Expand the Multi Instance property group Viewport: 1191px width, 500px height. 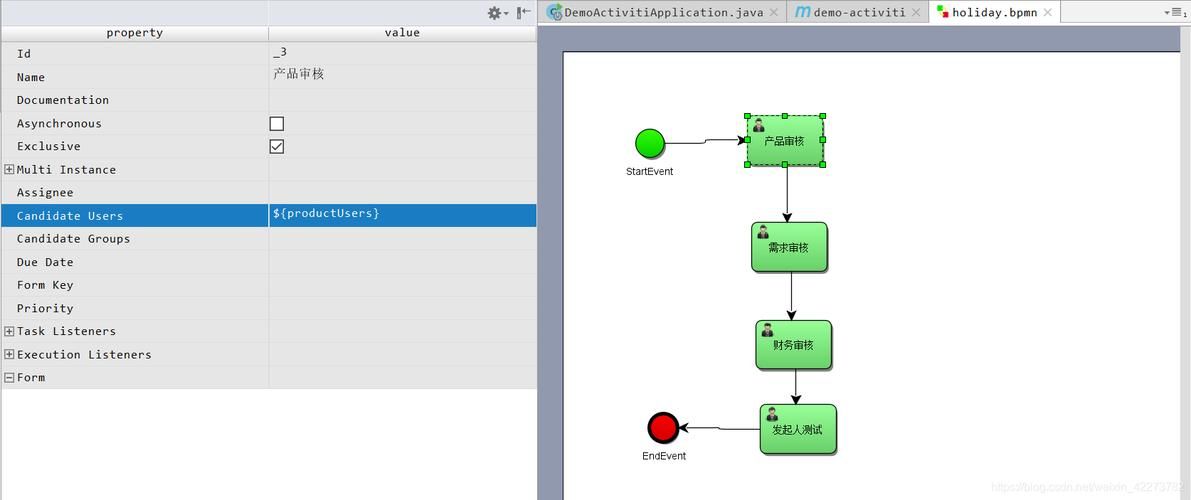point(9,170)
